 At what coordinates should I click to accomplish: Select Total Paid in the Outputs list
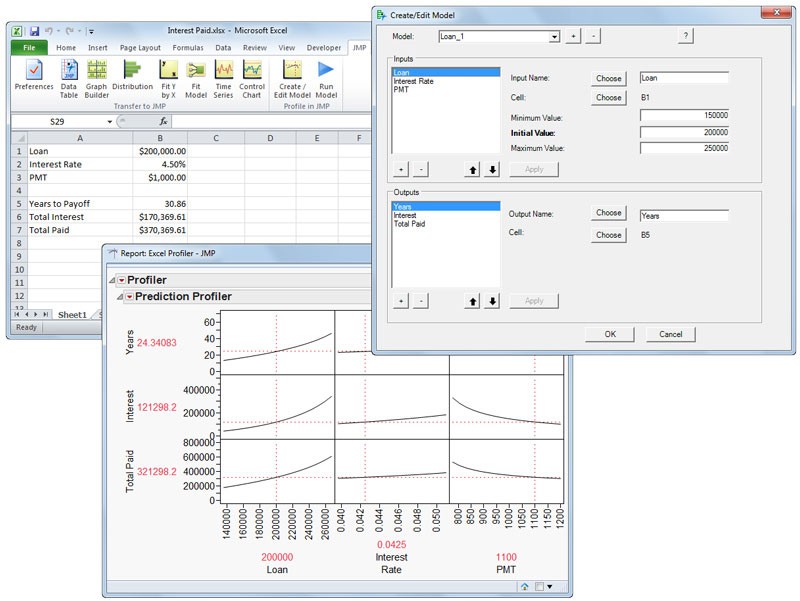tap(410, 224)
